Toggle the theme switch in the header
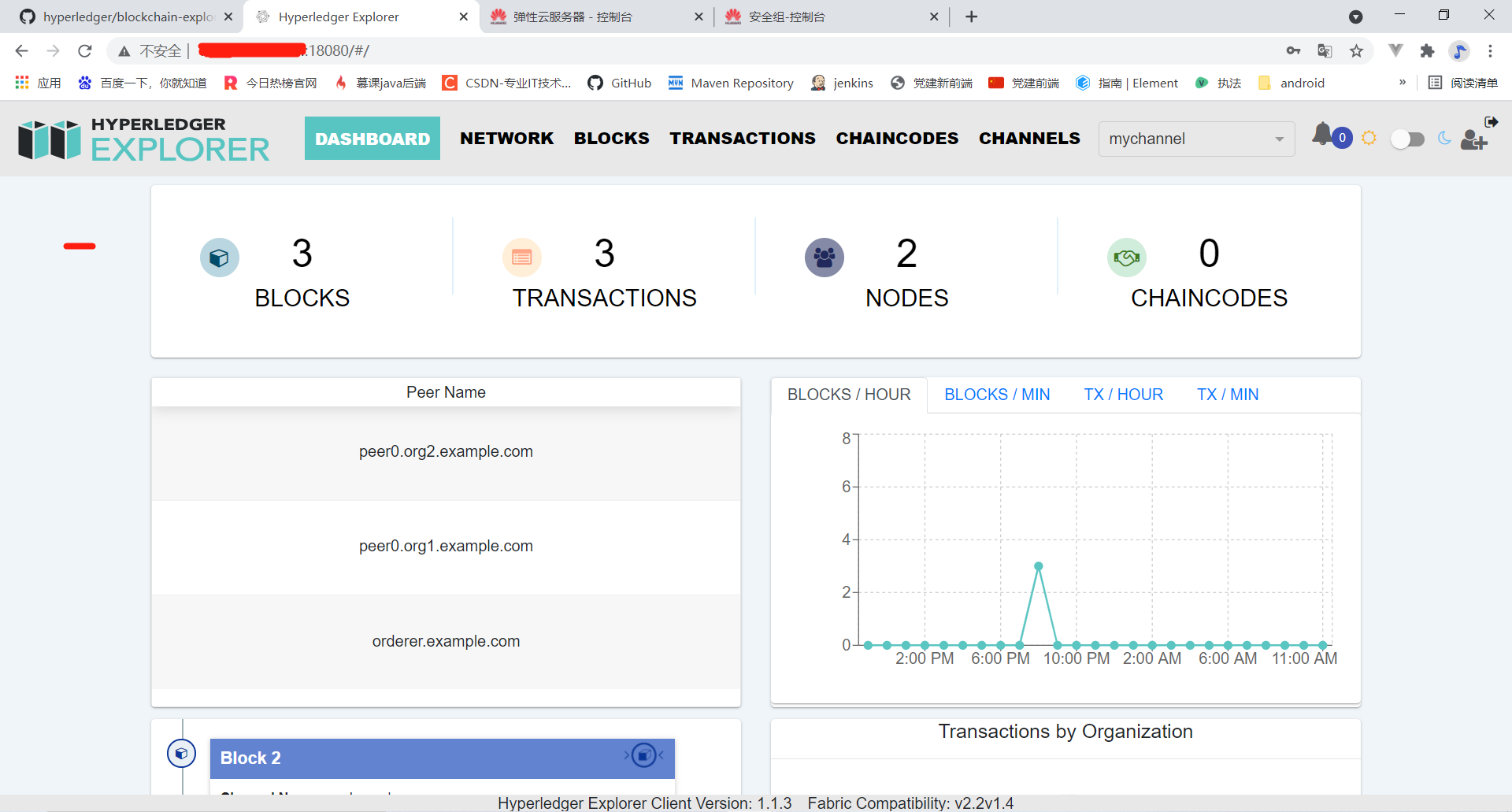 point(1408,139)
